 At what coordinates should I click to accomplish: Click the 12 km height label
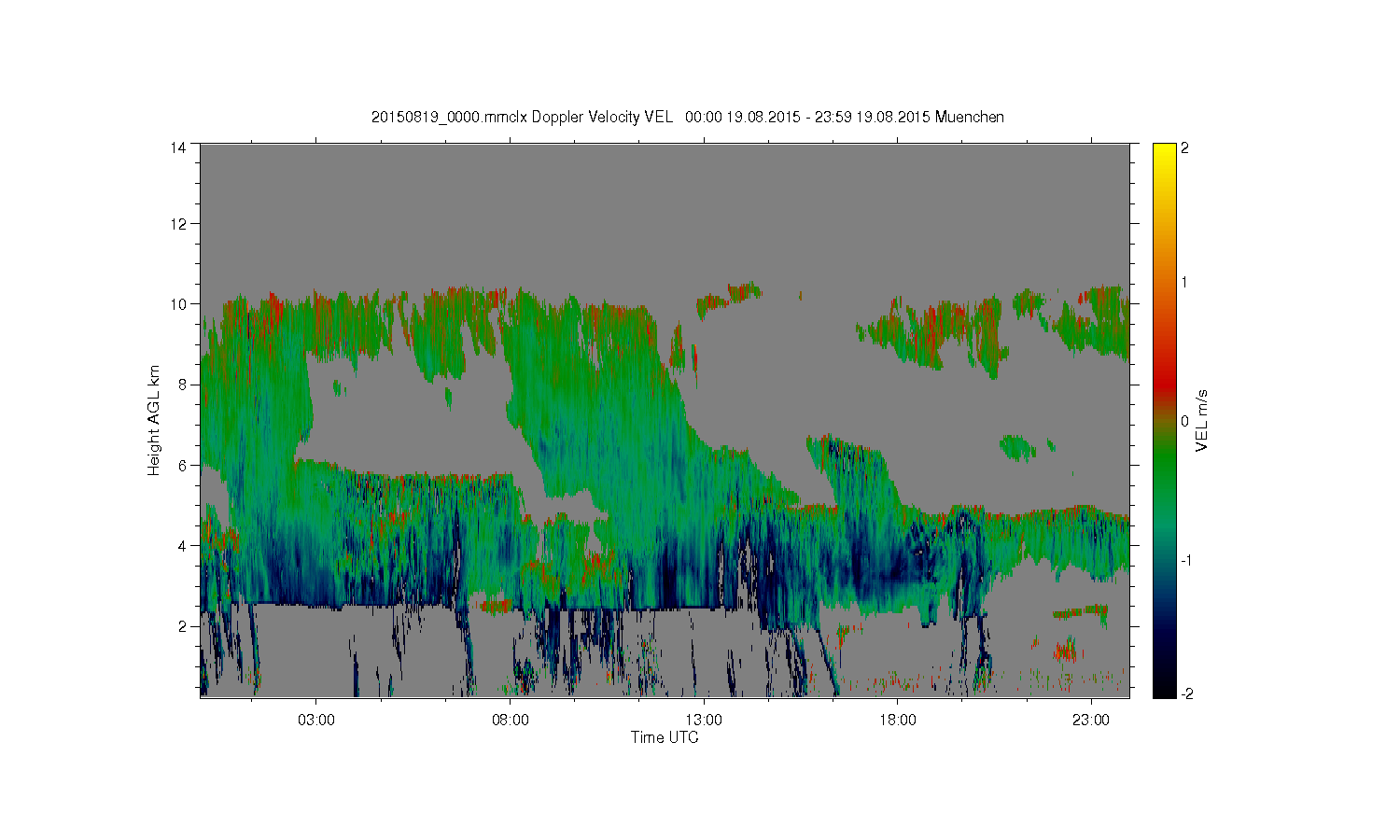click(x=178, y=223)
